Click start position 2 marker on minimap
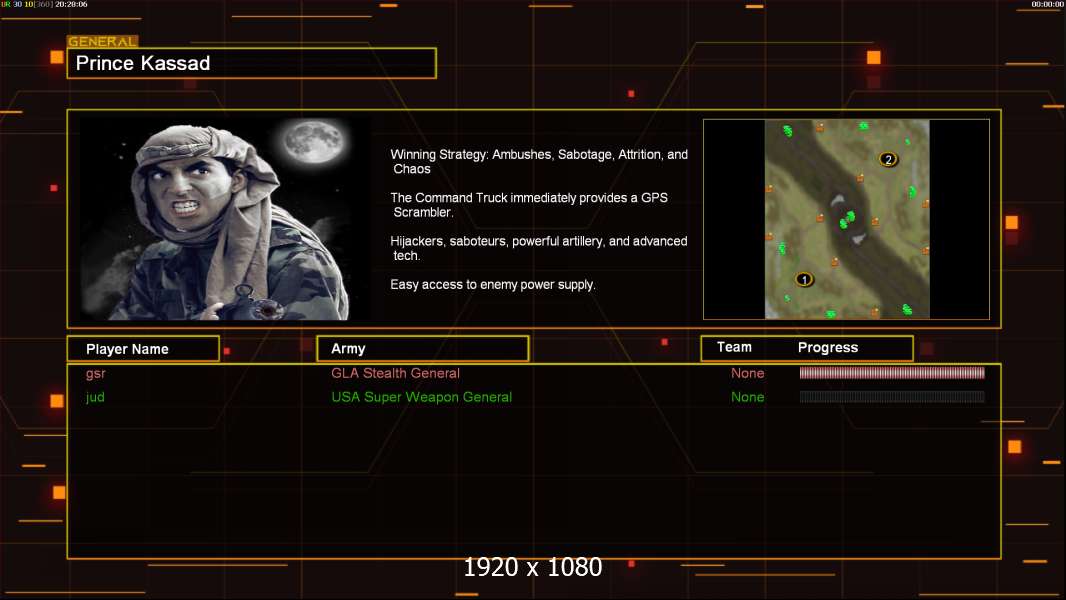Image resolution: width=1066 pixels, height=600 pixels. 887,159
